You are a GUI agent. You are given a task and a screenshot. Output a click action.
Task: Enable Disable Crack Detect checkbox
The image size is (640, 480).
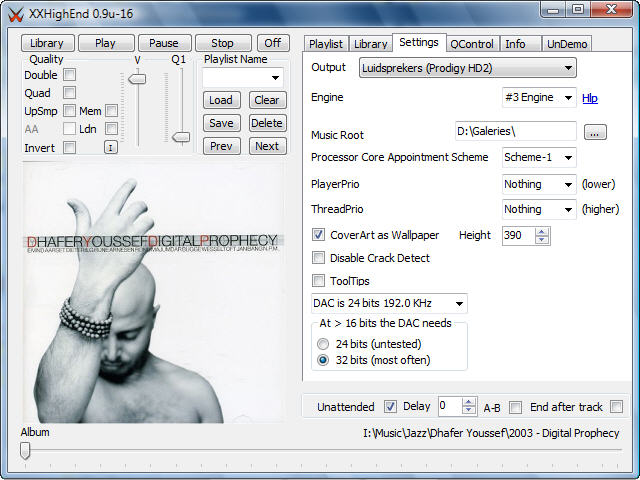tap(318, 258)
